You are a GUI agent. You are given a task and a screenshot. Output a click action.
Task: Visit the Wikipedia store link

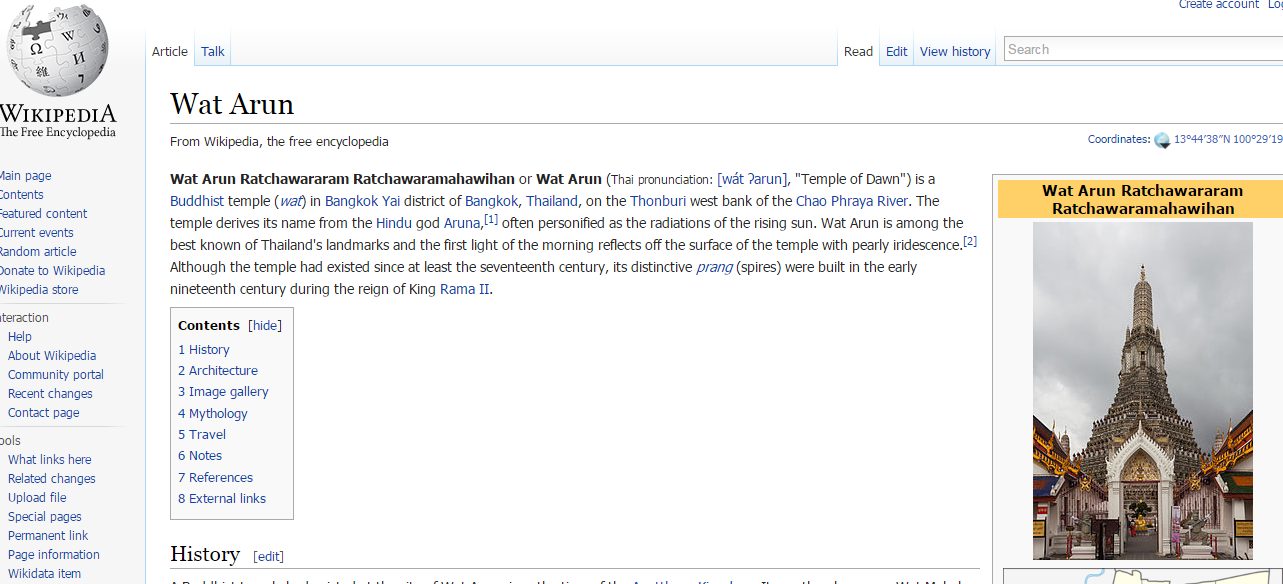(x=39, y=290)
